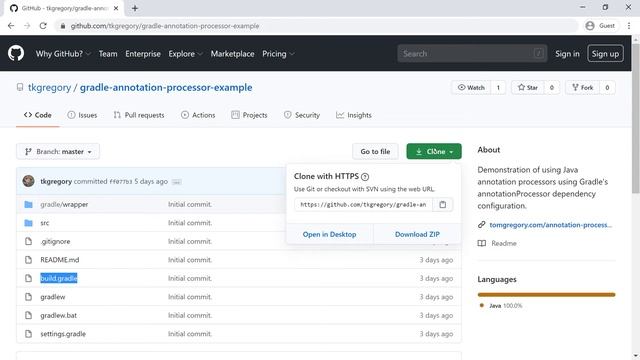Viewport: 640px width, 360px height.
Task: Open the Branch: master dropdown
Action: [58, 151]
